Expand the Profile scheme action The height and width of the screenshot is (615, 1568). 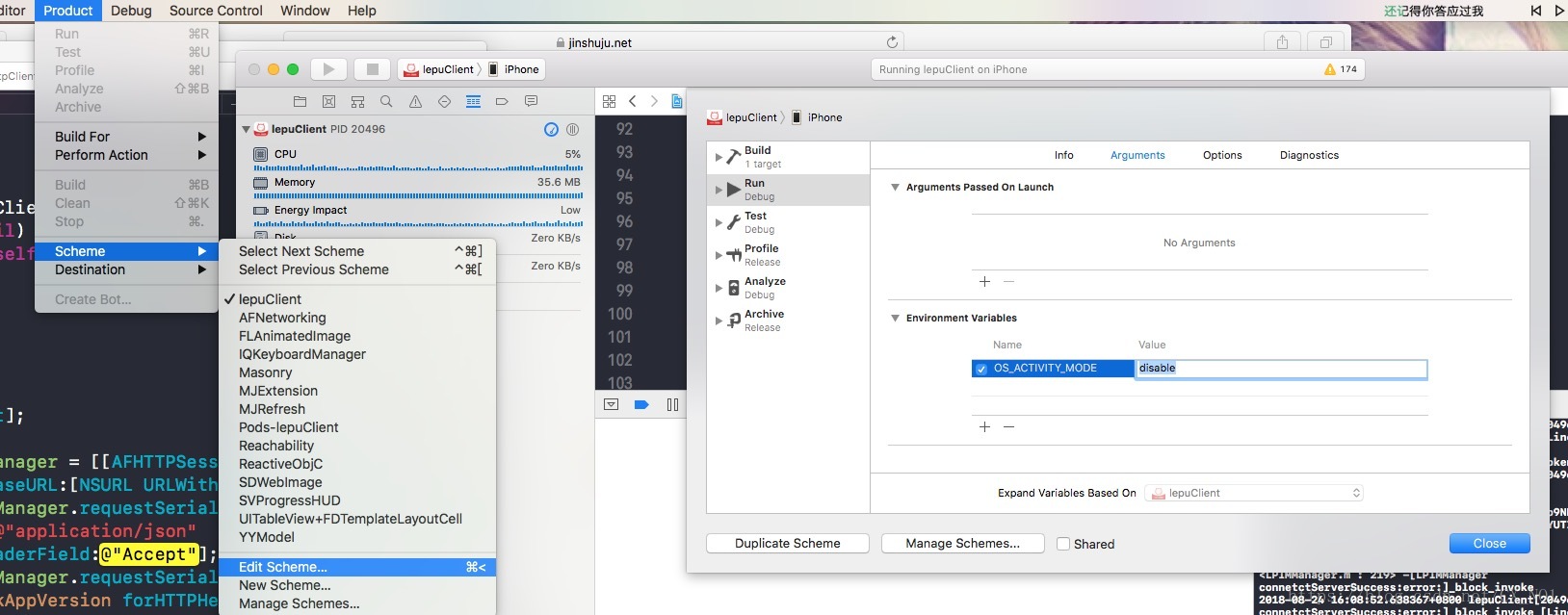coord(719,255)
